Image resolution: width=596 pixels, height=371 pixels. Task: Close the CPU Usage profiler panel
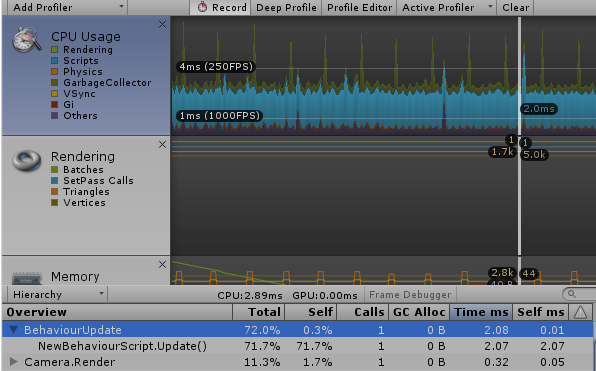pyautogui.click(x=162, y=25)
